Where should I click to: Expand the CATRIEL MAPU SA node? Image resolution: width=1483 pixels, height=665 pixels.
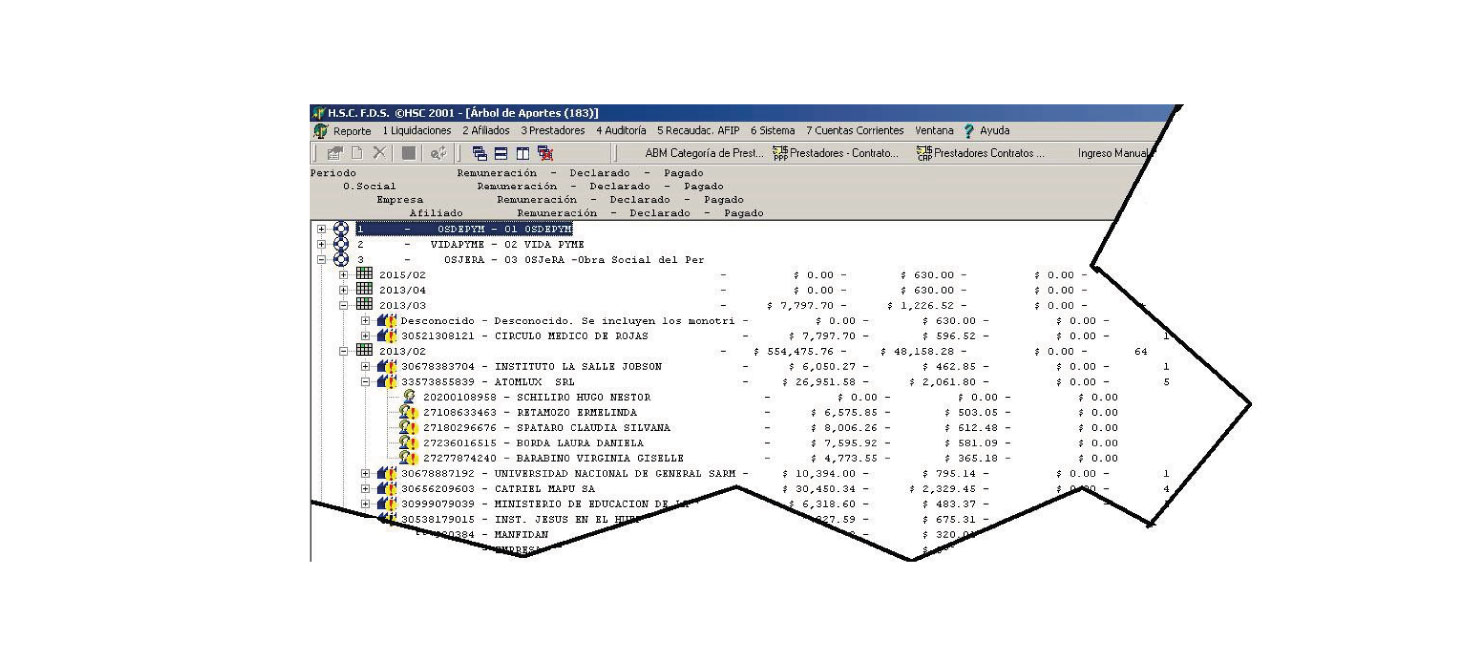[x=366, y=489]
